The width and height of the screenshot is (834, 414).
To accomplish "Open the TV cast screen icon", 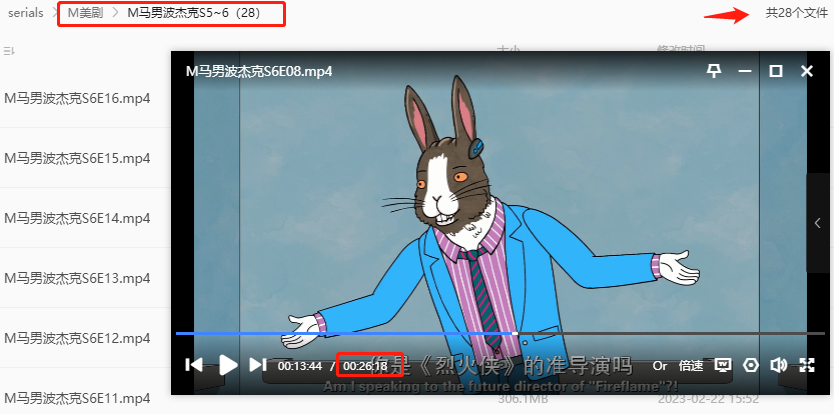I will tap(723, 365).
